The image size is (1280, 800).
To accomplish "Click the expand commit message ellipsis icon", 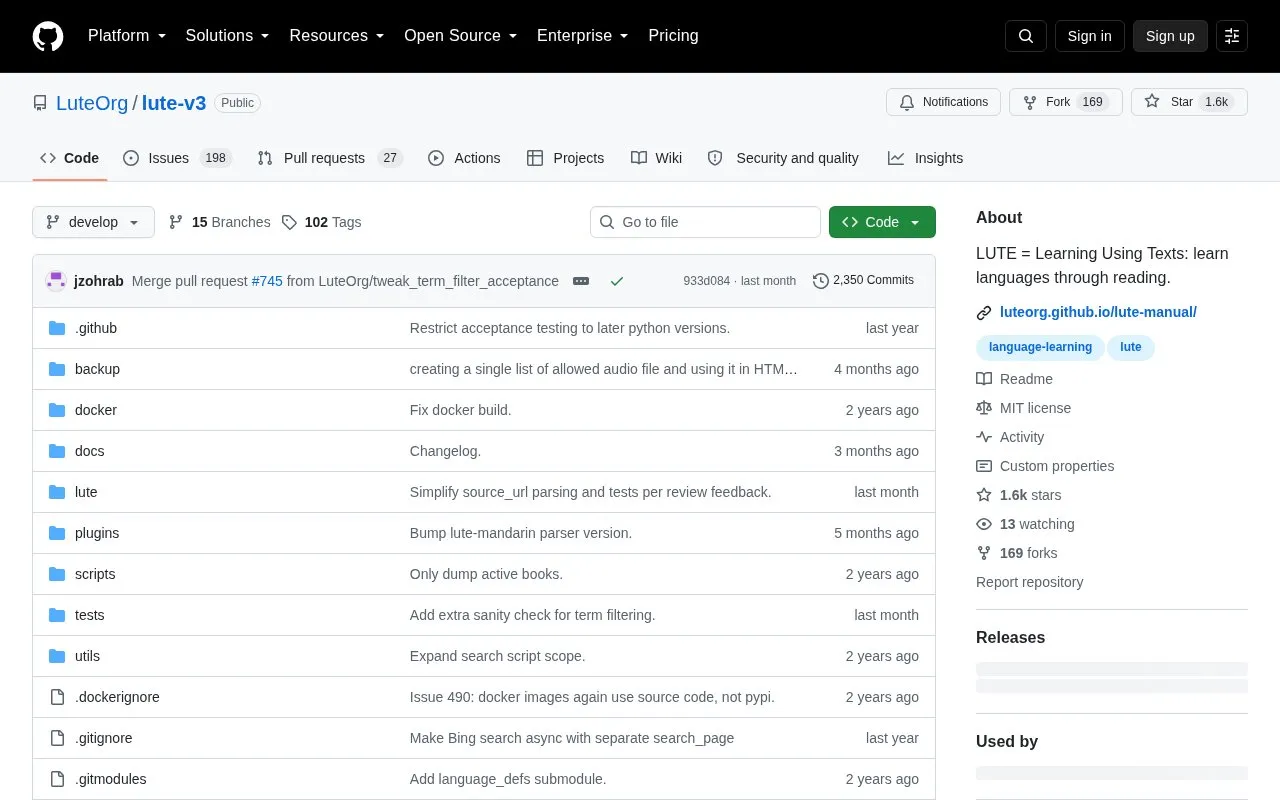I will click(x=581, y=281).
